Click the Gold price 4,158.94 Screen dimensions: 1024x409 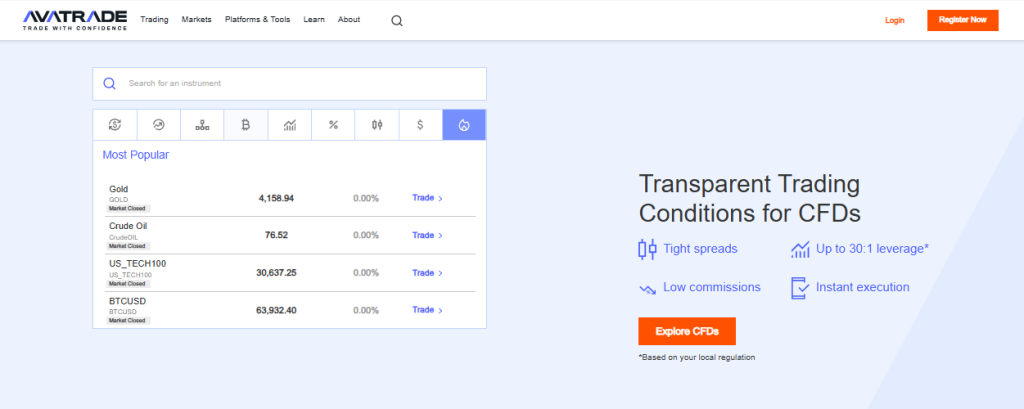coord(276,198)
